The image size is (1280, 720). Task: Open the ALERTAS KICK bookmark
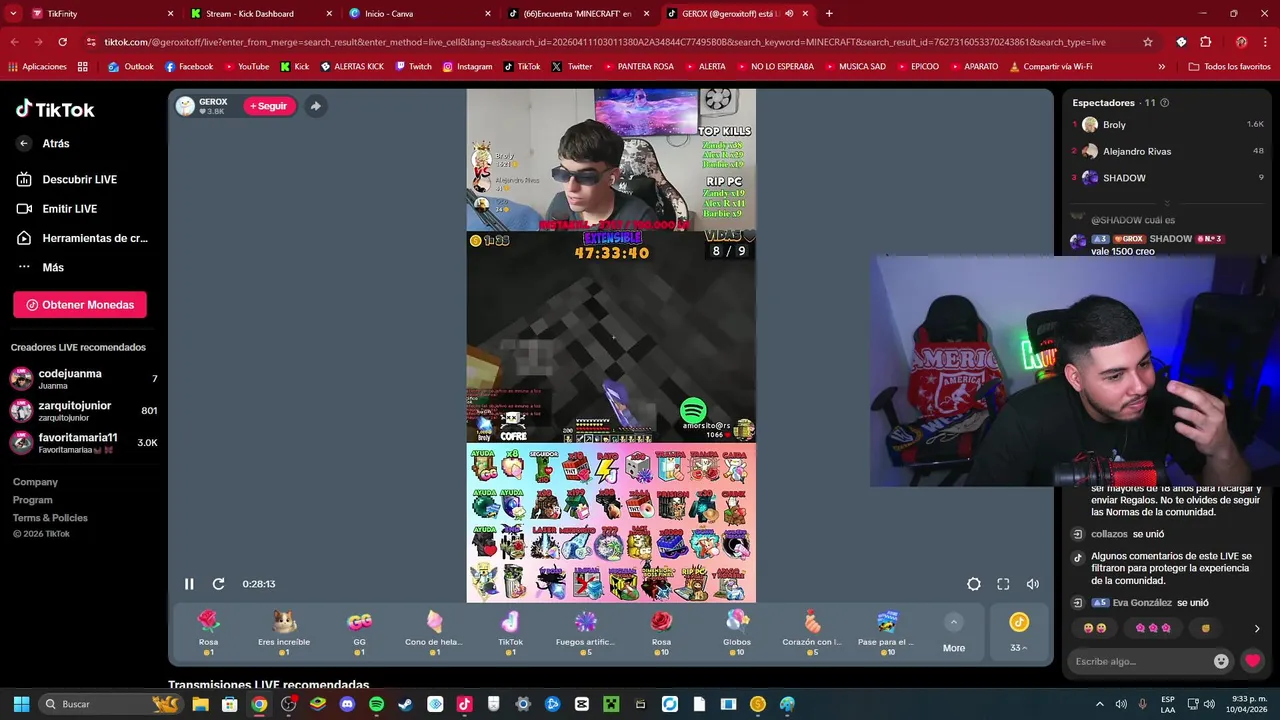coord(352,67)
